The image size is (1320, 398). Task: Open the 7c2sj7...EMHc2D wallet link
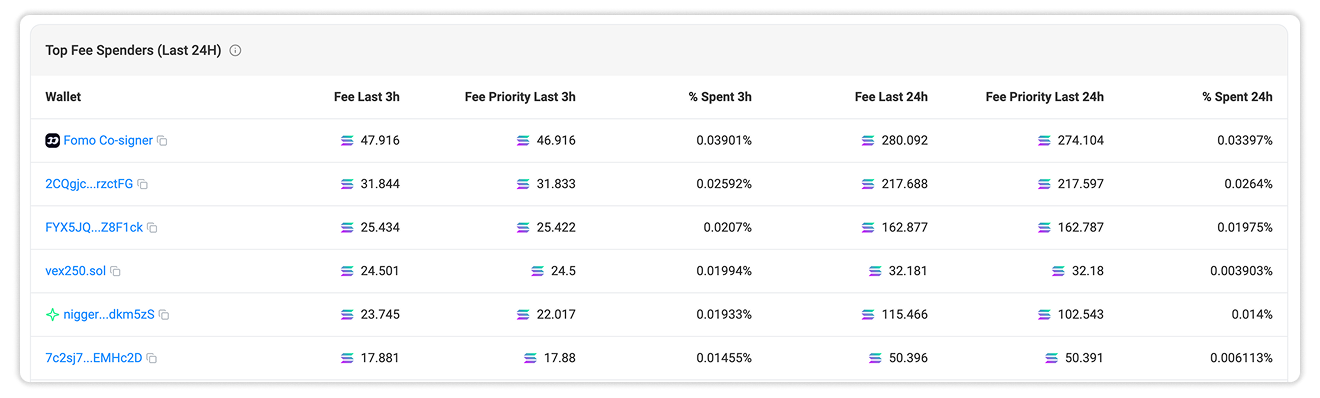(x=94, y=358)
